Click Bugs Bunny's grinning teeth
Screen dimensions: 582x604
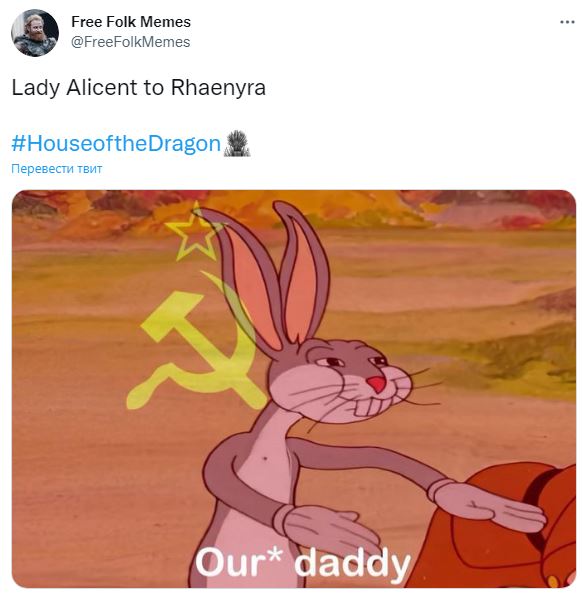click(x=368, y=406)
